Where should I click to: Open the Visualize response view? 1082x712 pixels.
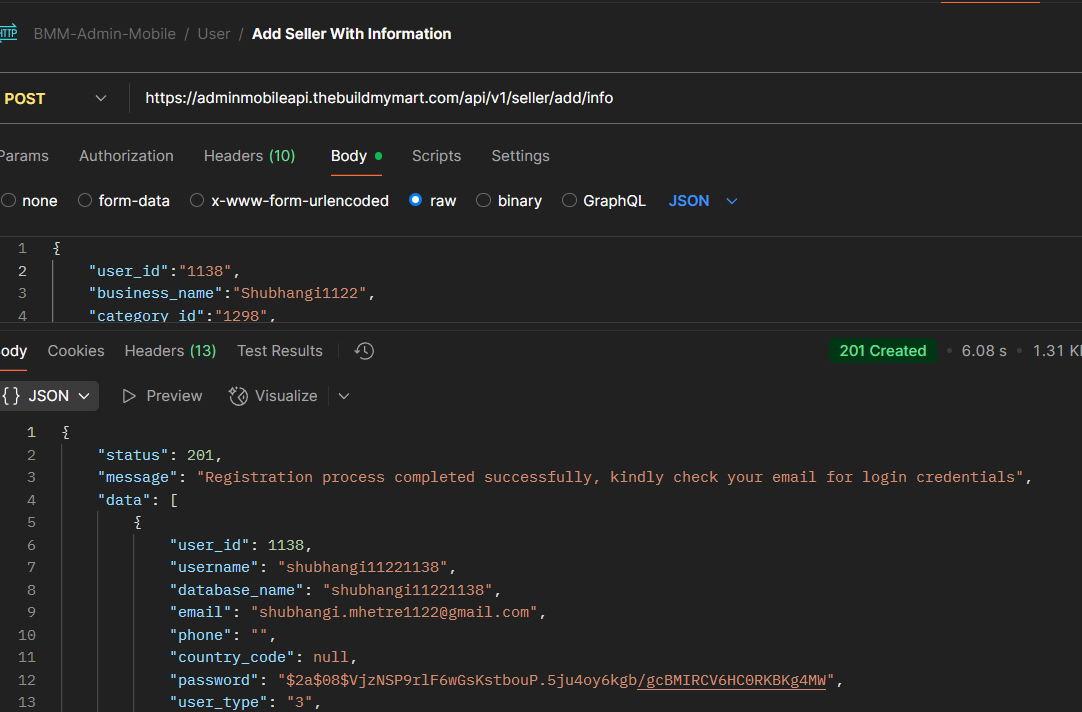[x=273, y=396]
